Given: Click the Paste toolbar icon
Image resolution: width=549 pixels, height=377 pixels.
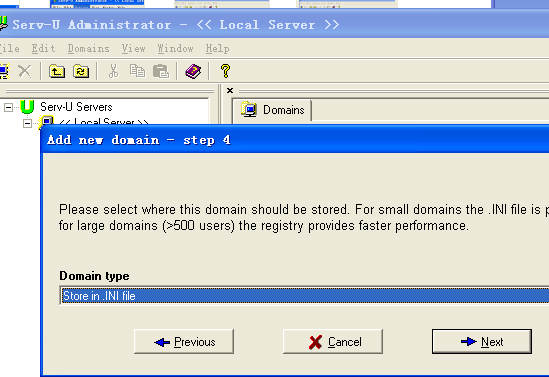Looking at the screenshot, I should (161, 71).
